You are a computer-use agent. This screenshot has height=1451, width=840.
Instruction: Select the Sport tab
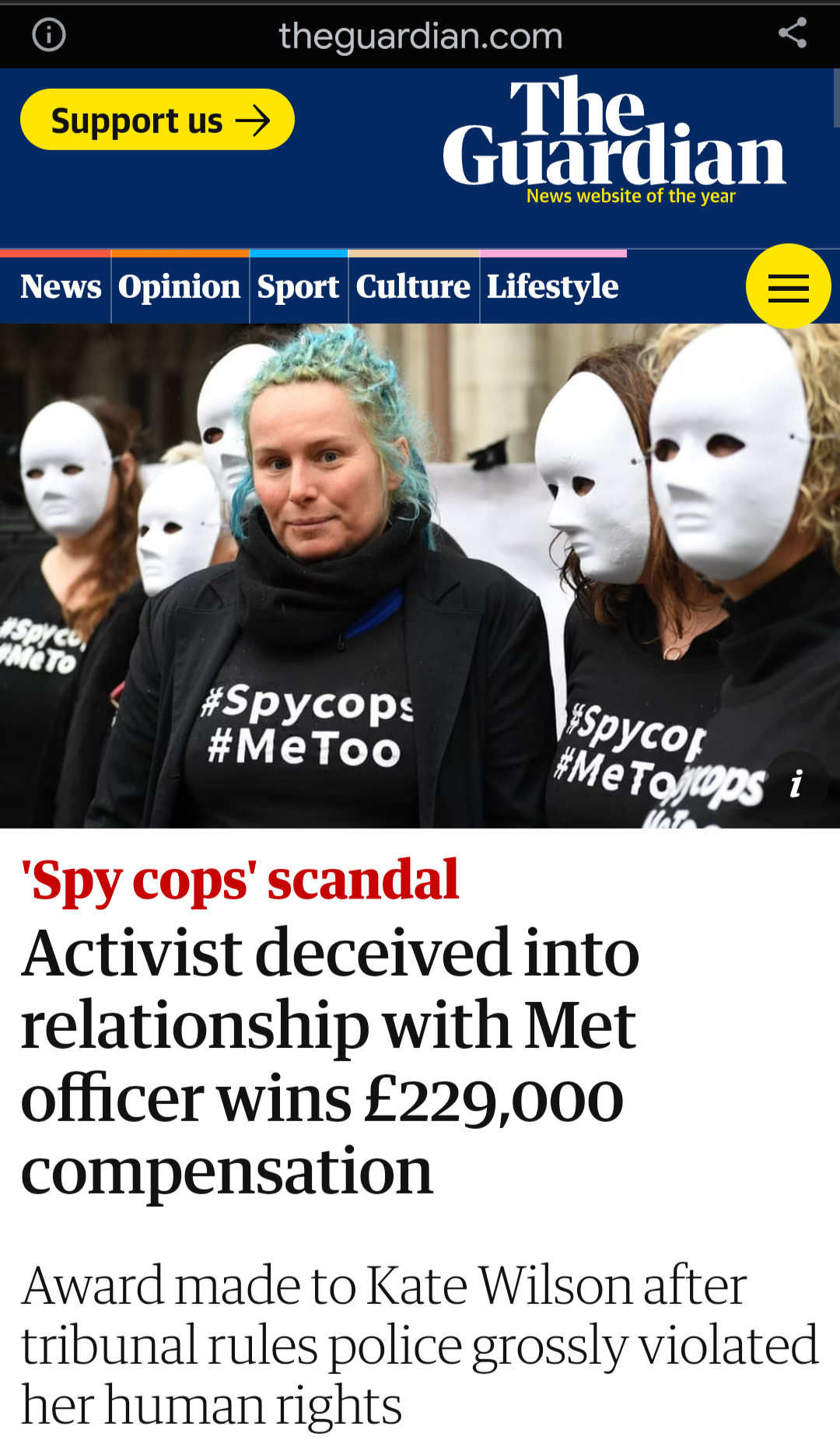299,287
